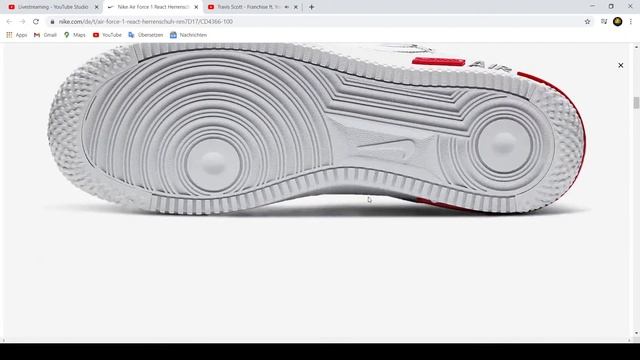This screenshot has width=640, height=360.
Task: Close the Livestreaming YouTube Studio tab
Action: click(97, 7)
